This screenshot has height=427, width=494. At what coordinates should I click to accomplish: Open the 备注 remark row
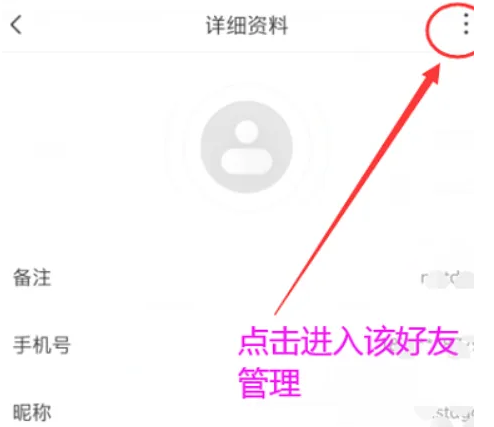[243, 278]
